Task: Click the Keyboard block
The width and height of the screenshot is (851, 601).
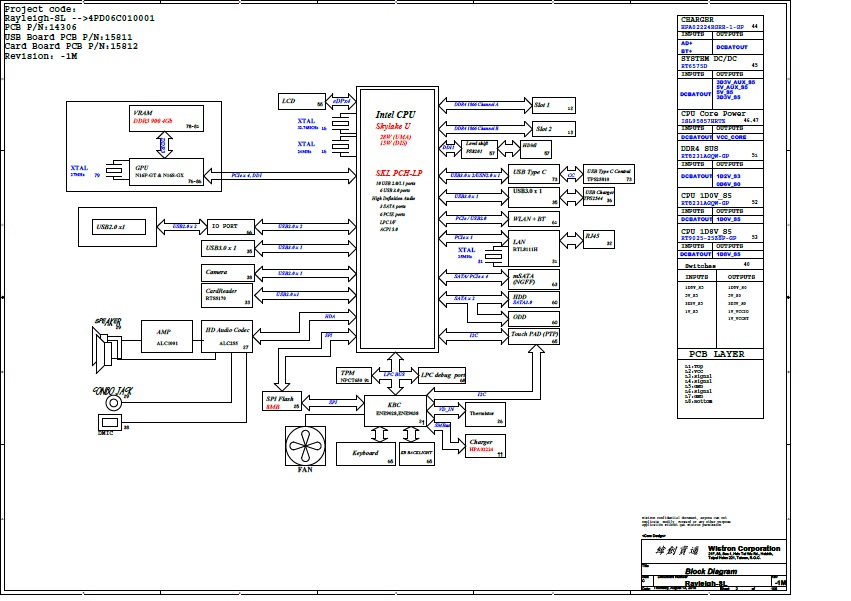Action: pyautogui.click(x=366, y=454)
